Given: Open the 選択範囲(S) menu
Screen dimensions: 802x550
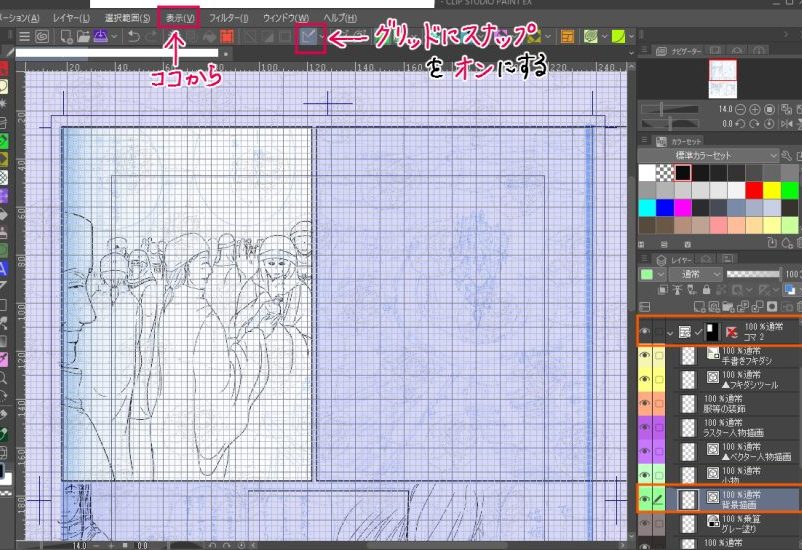Looking at the screenshot, I should click(127, 18).
